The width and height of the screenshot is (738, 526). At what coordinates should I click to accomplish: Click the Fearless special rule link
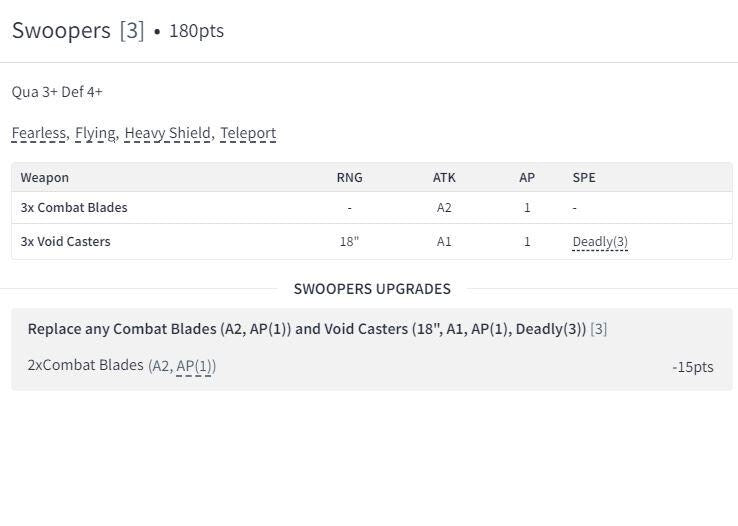click(39, 133)
